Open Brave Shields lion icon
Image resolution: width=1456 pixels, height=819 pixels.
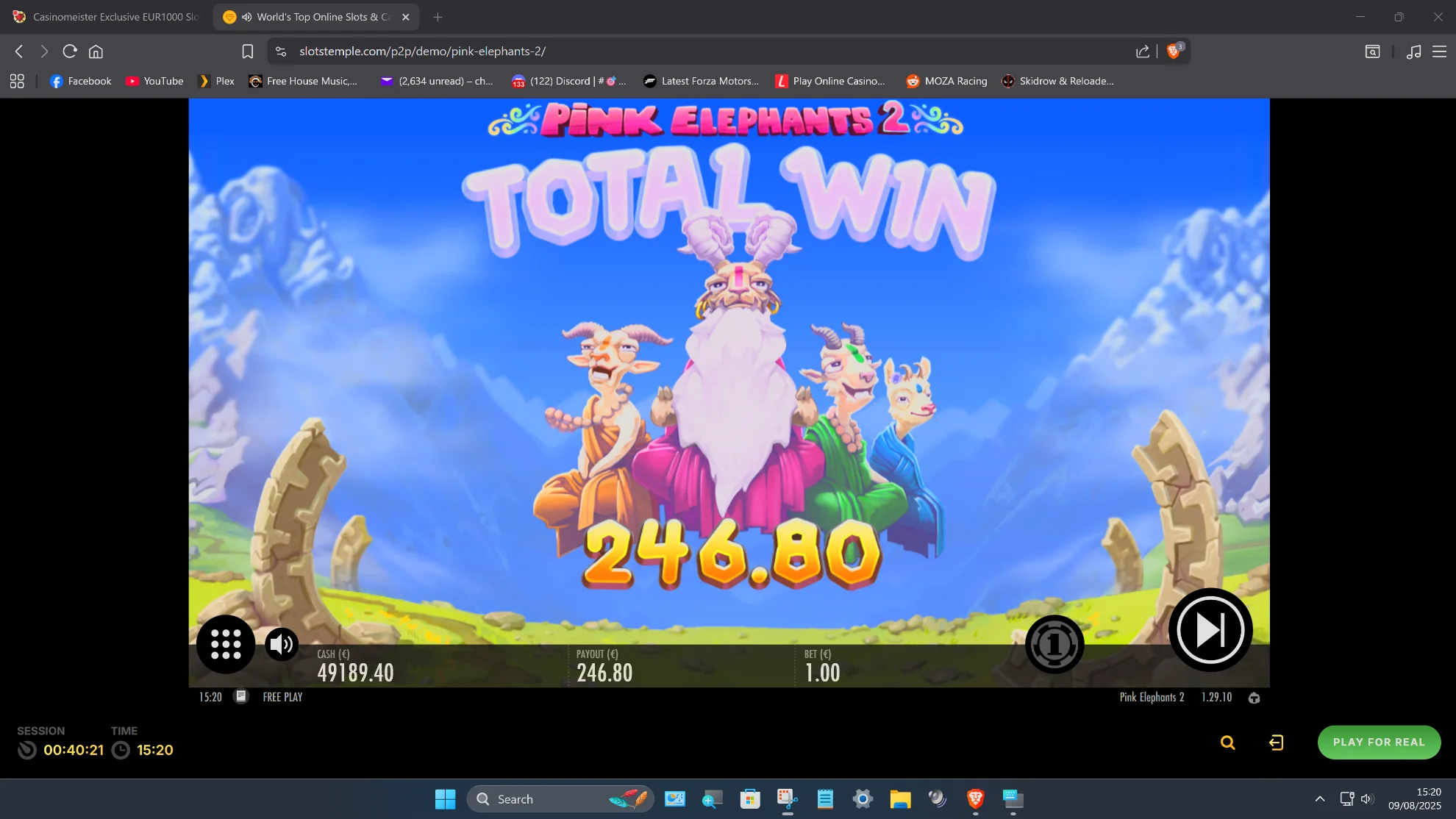1174,51
